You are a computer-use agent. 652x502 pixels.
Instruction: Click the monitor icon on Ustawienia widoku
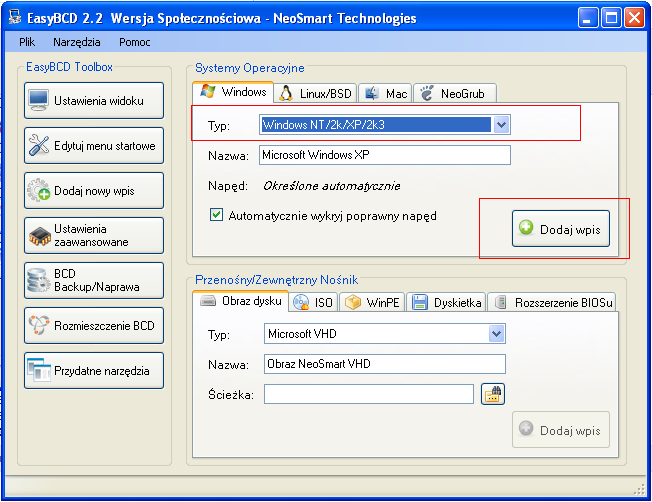[39, 100]
